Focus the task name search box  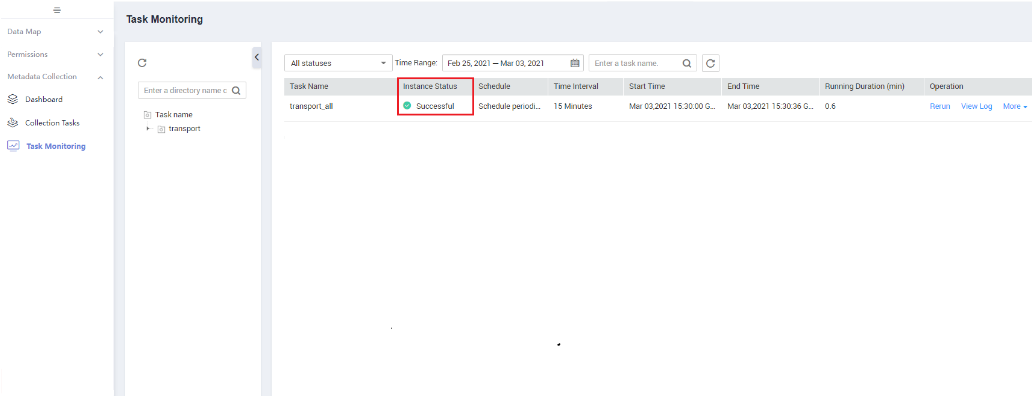click(642, 63)
